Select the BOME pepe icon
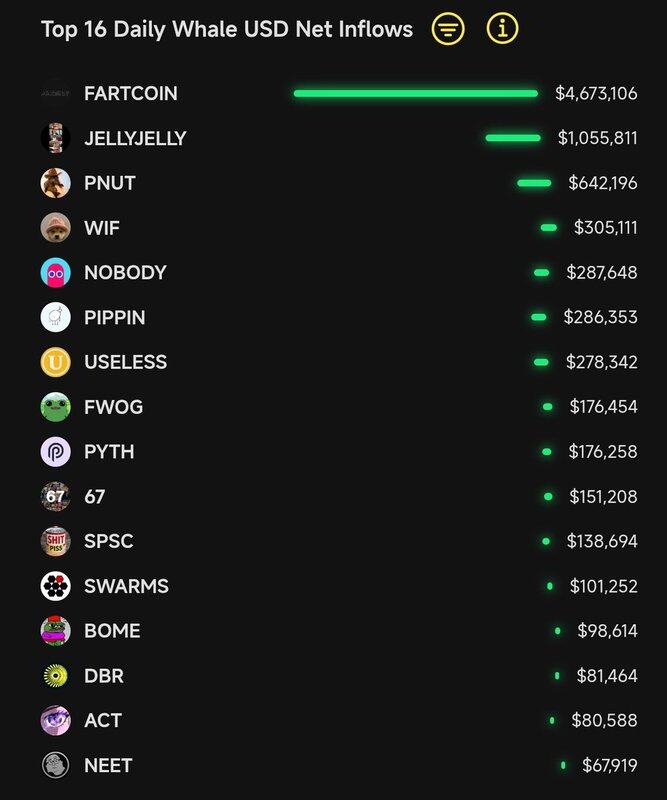Screen dimensions: 667x800 click(55, 631)
